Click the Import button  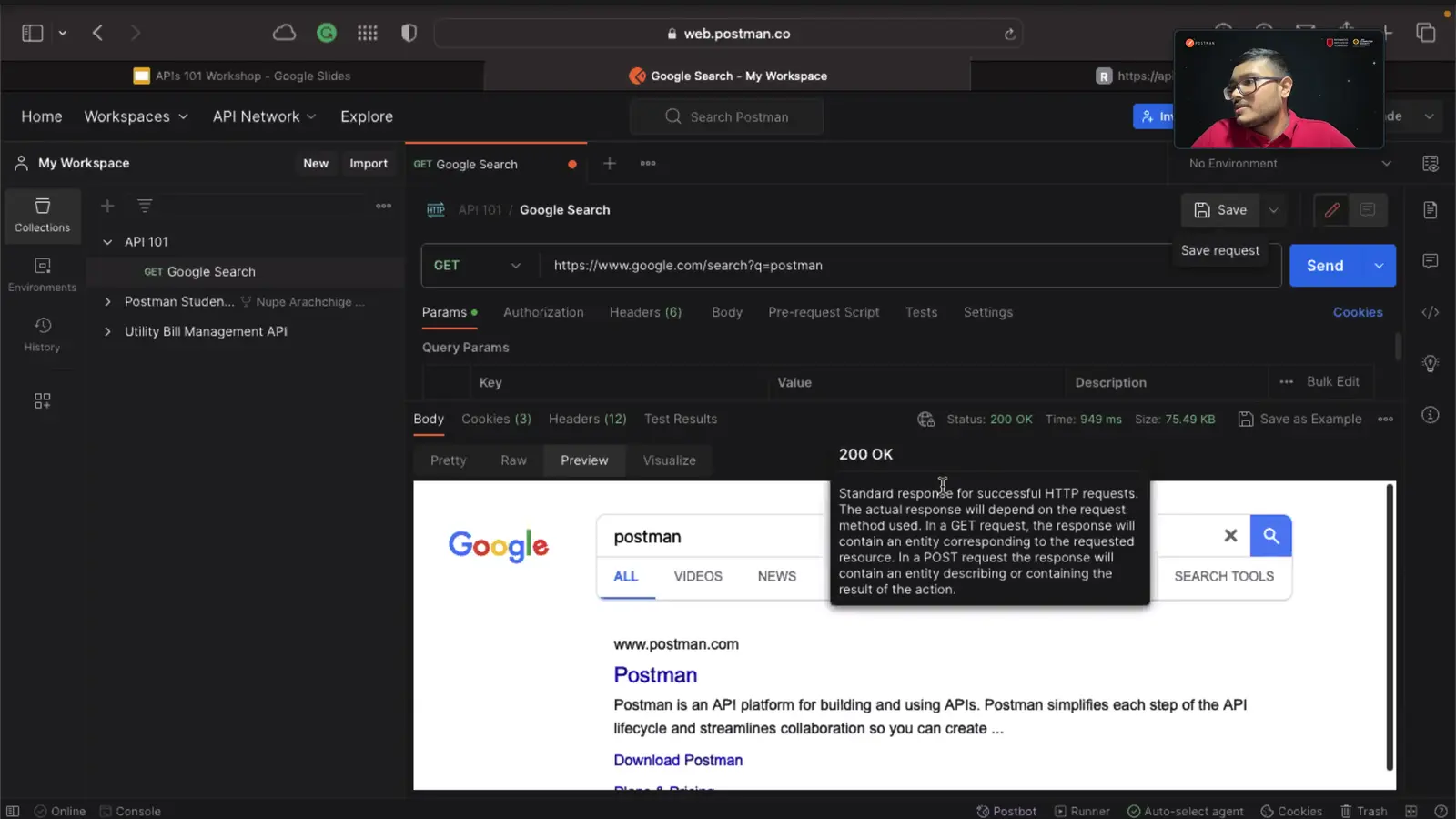point(369,164)
